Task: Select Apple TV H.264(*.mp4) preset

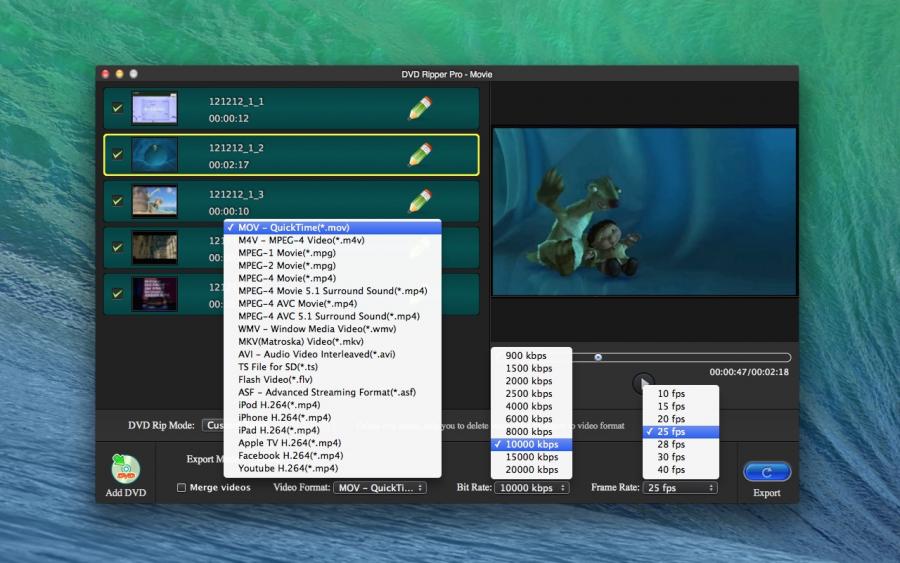Action: pos(332,442)
